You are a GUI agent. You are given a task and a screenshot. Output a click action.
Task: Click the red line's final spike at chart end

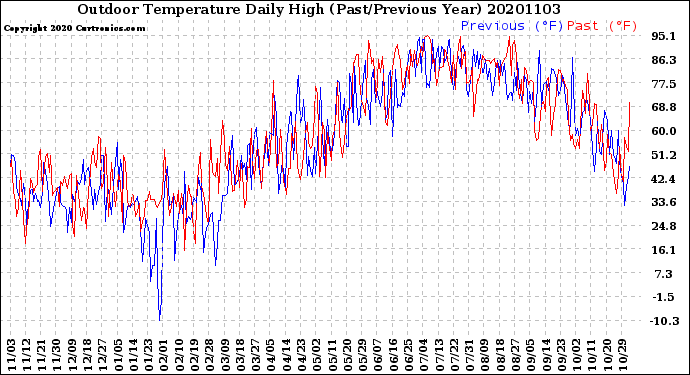pyautogui.click(x=629, y=104)
